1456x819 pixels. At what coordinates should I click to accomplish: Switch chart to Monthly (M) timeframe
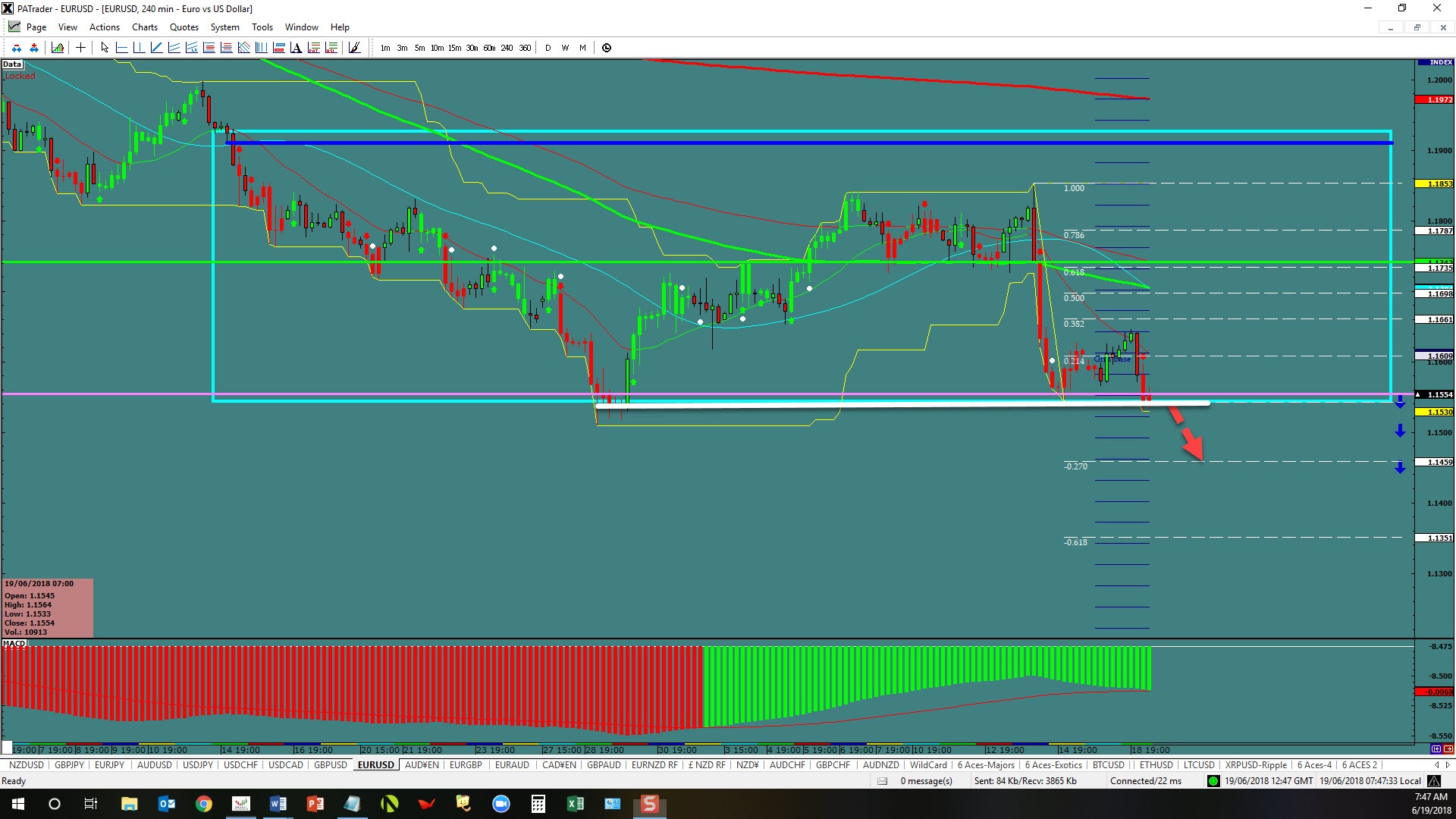(x=582, y=48)
